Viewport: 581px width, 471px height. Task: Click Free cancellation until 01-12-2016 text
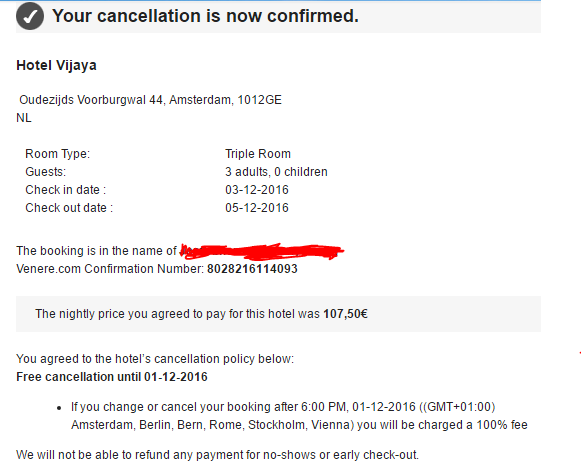tap(112, 377)
